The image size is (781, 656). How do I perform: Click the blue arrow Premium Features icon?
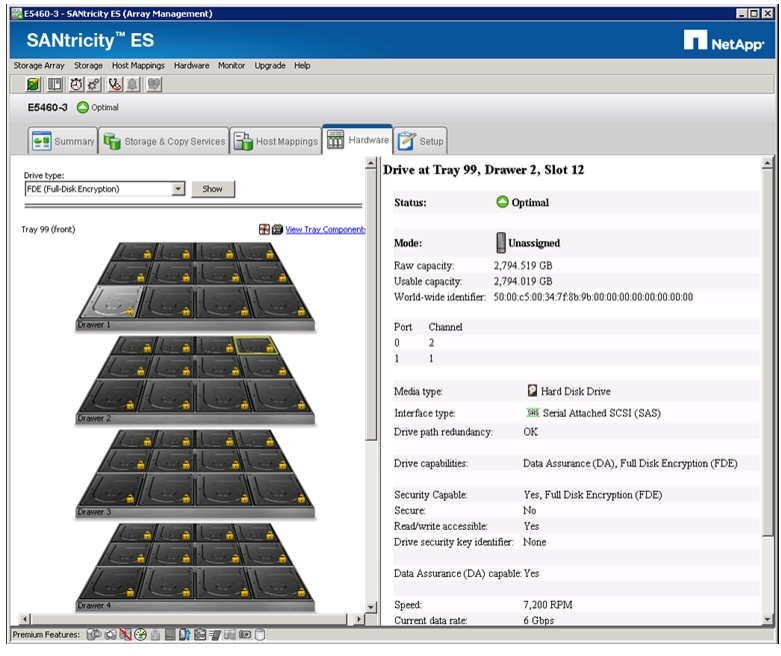tap(184, 635)
